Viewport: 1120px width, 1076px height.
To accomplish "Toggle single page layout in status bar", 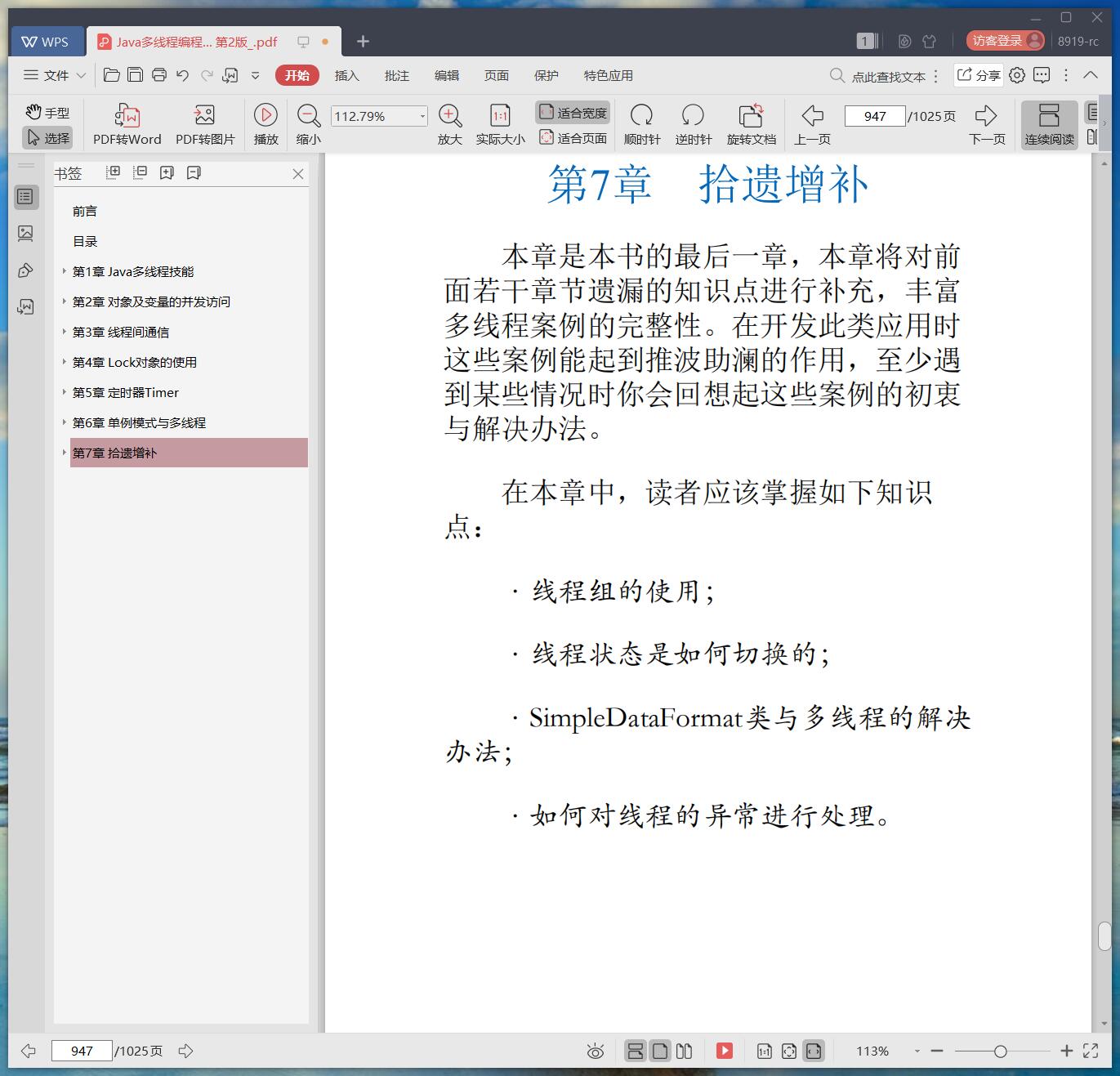I will 660,1051.
